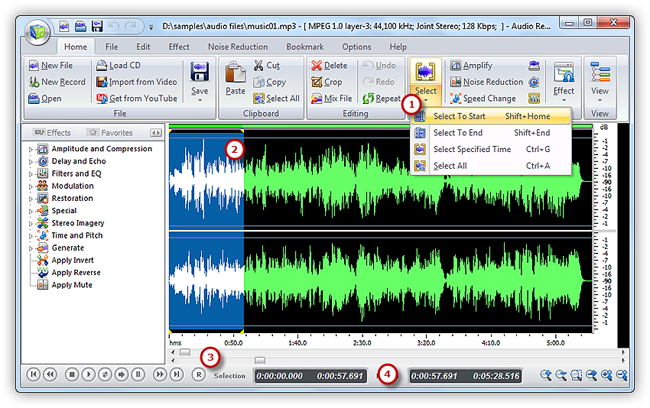650x408 pixels.
Task: Open the Effect dropdown button
Action: [564, 83]
